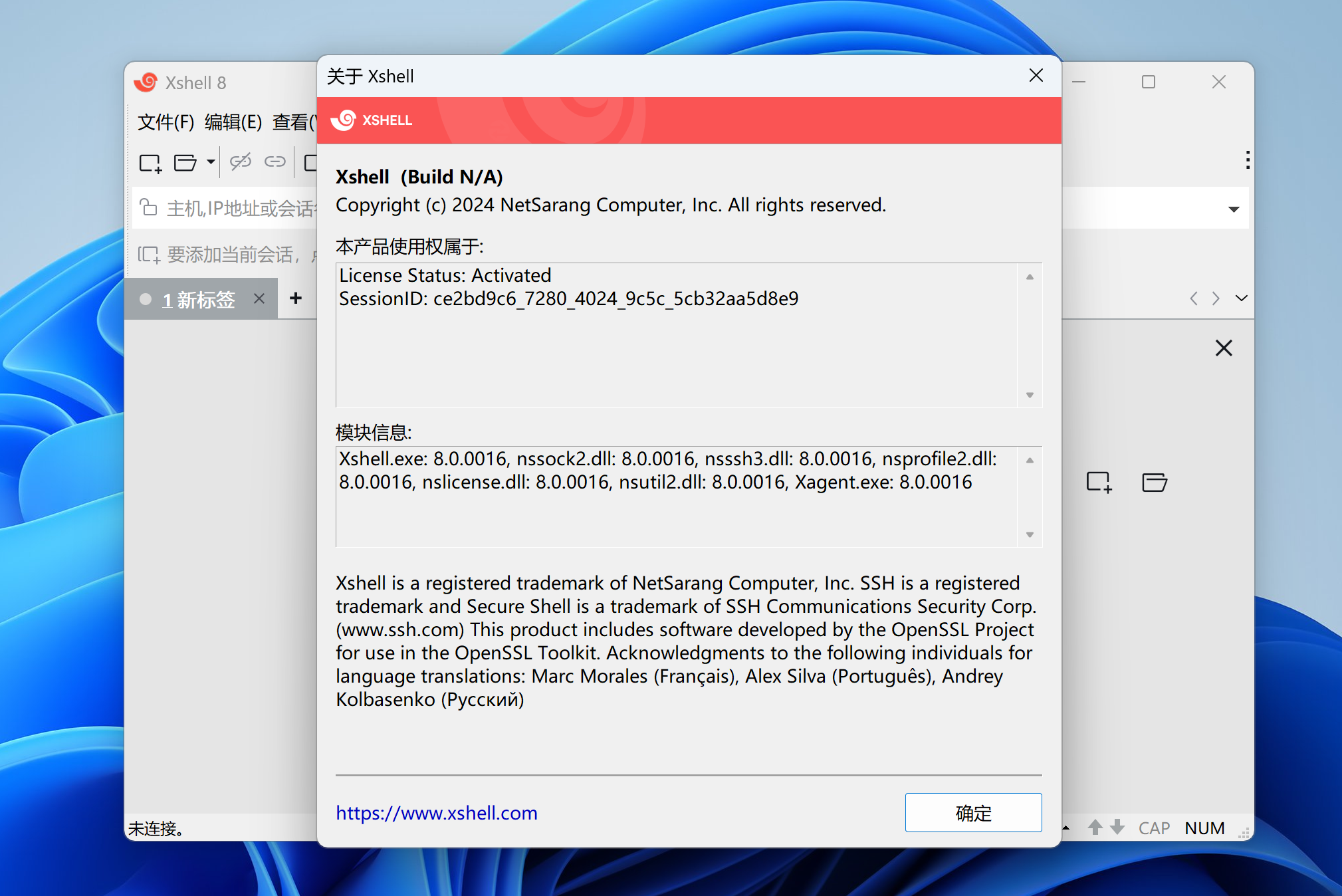This screenshot has height=896, width=1342.
Task: Click the module version info text
Action: point(668,471)
